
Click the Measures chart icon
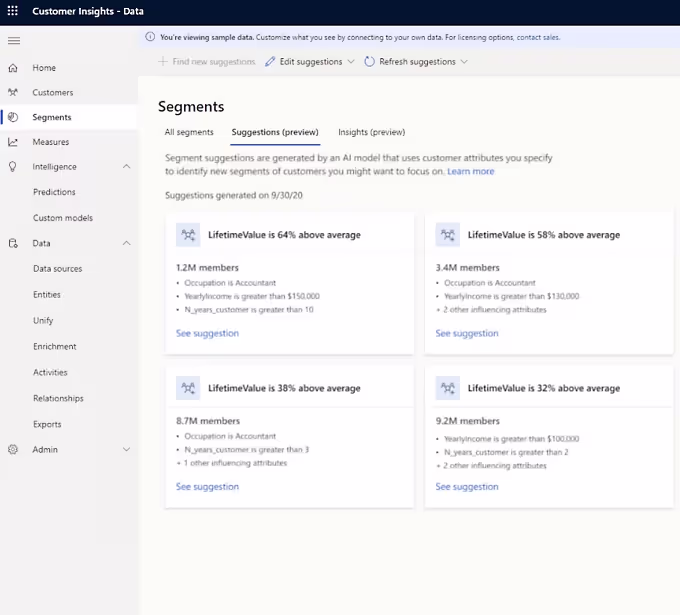tap(13, 142)
